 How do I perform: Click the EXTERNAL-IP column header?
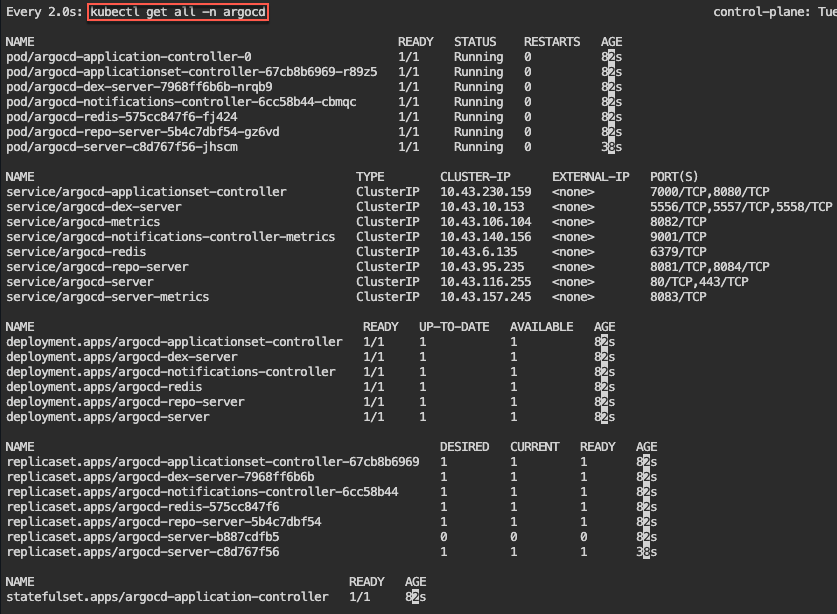tap(590, 177)
